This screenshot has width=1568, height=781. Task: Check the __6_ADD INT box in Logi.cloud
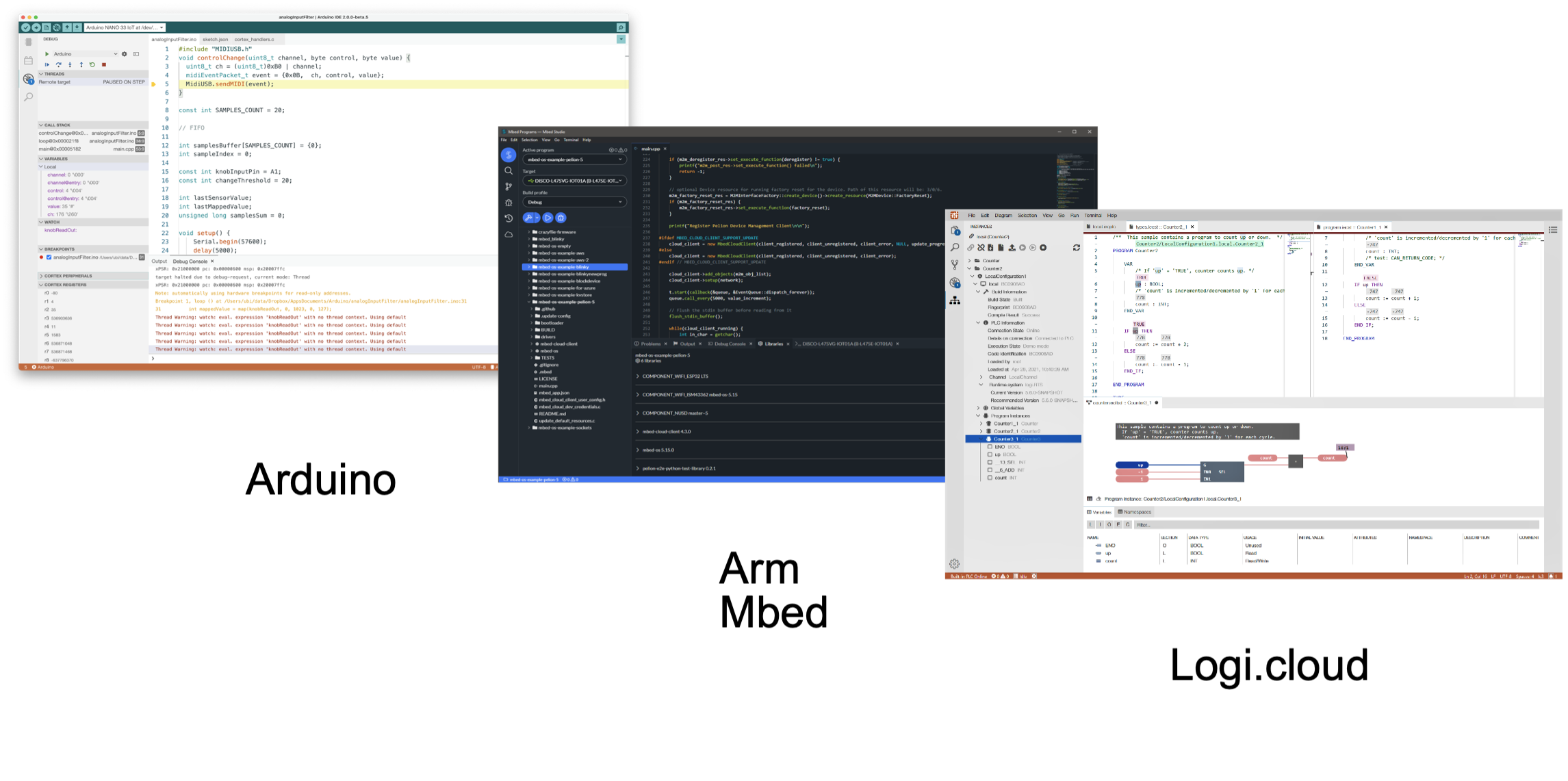990,470
